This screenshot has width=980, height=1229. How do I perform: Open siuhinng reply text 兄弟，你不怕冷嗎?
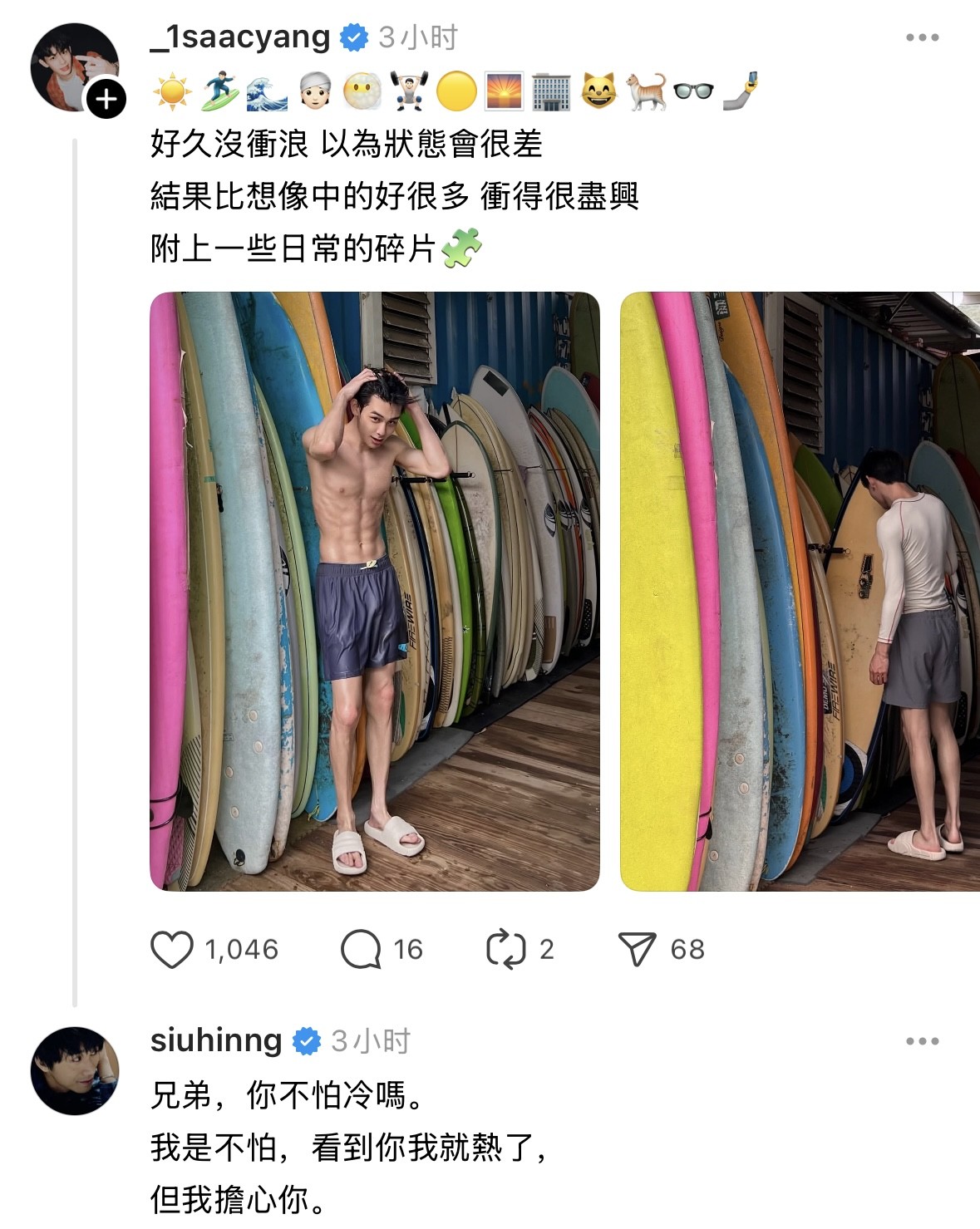pos(287,1096)
